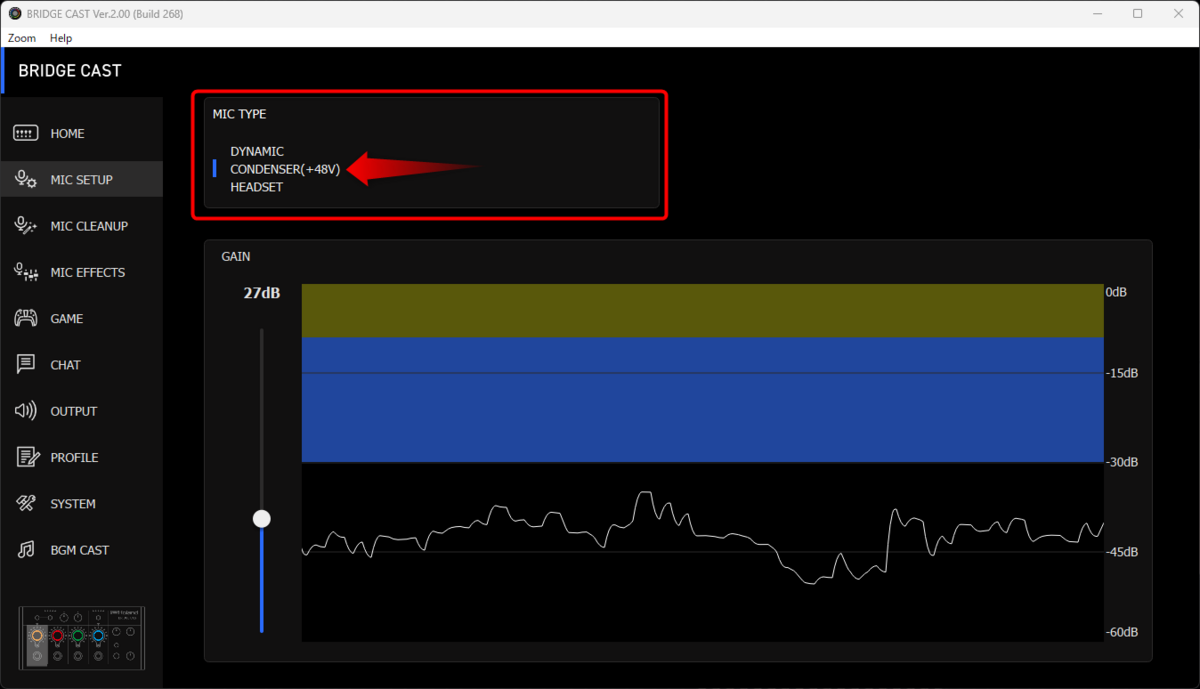Viewport: 1200px width, 689px height.
Task: Click the 27dB gain value
Action: (262, 293)
